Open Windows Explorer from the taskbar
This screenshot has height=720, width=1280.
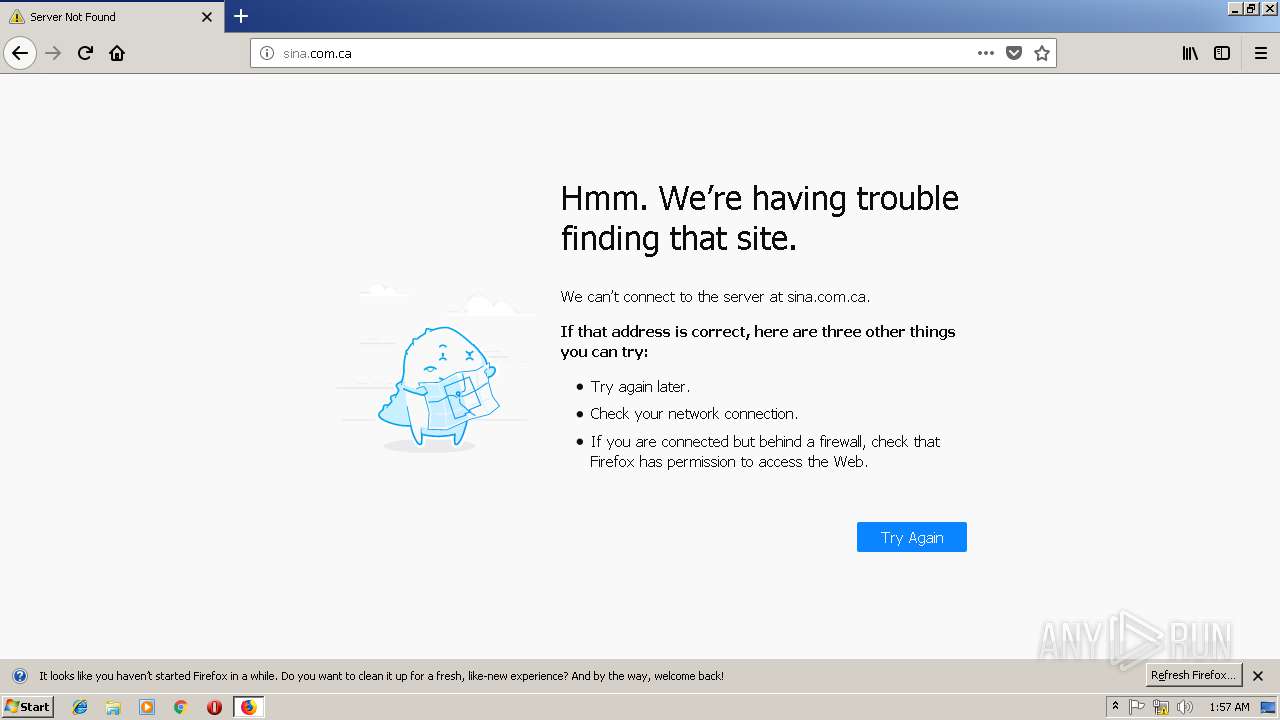(x=113, y=707)
